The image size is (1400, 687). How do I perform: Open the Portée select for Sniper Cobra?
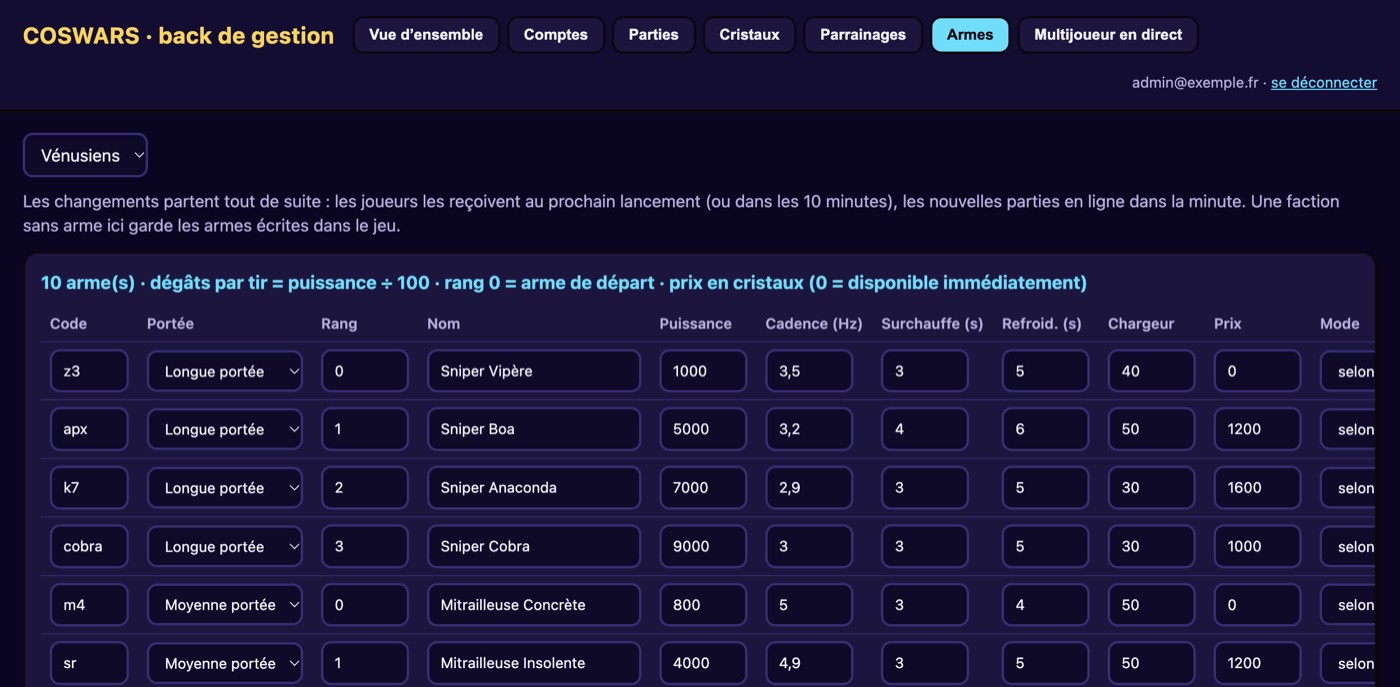click(x=225, y=546)
